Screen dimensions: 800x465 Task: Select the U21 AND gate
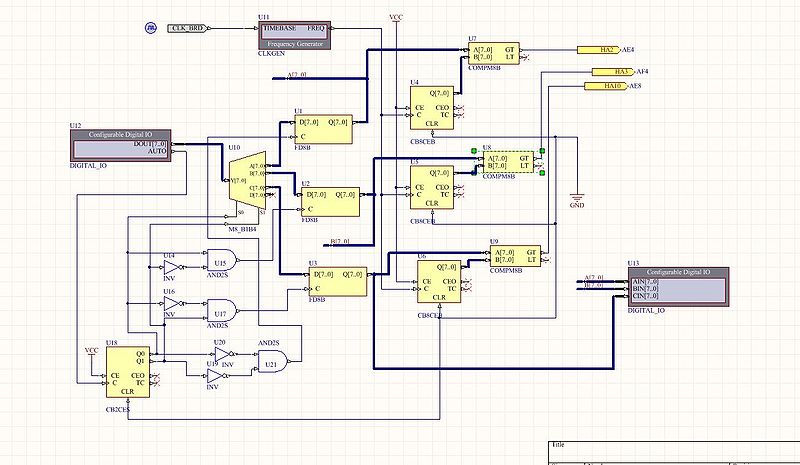point(271,367)
